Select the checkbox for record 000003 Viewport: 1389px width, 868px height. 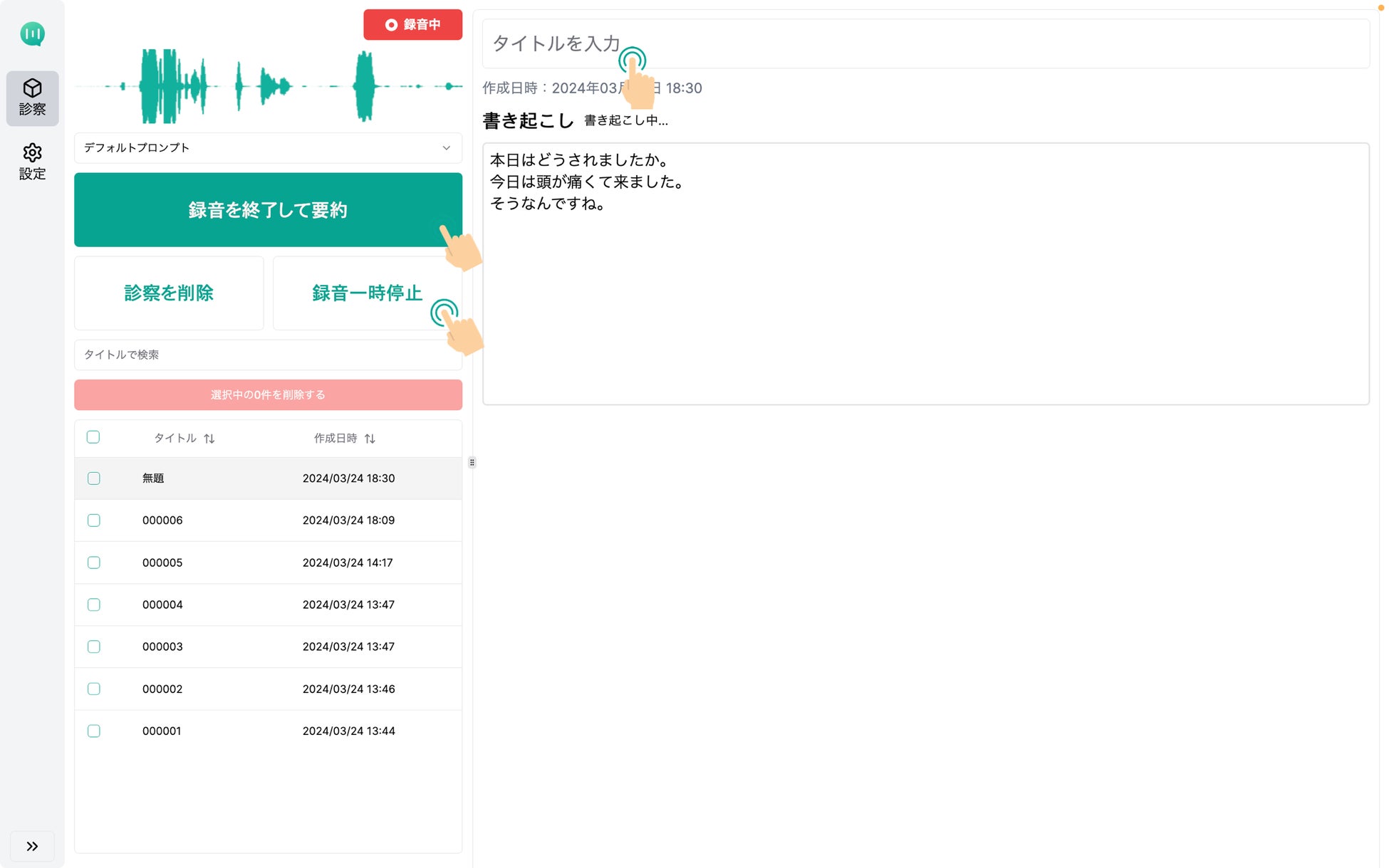[x=93, y=647]
